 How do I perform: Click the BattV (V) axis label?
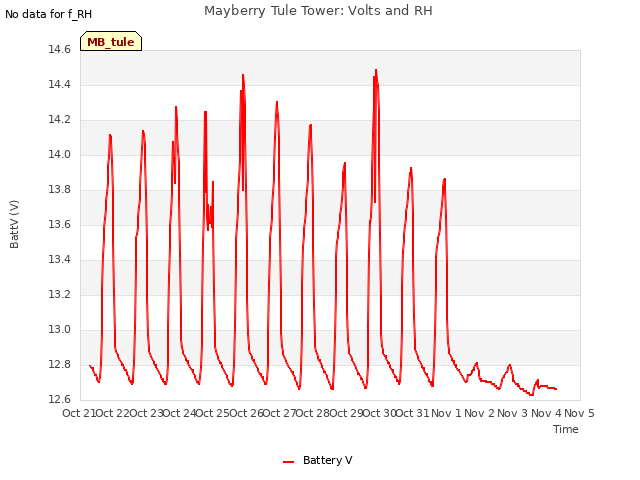click(14, 224)
